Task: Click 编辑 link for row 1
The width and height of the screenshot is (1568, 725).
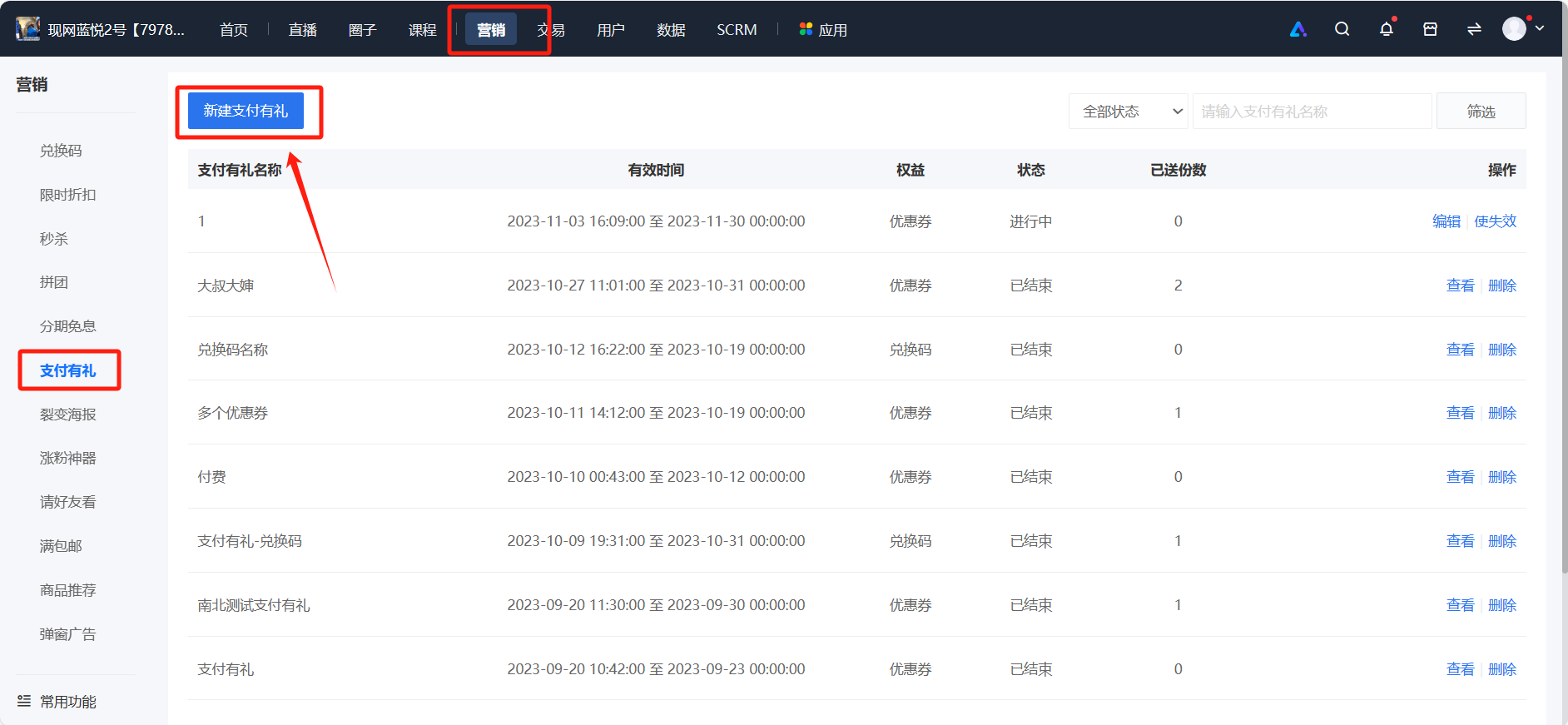Action: [1446, 221]
